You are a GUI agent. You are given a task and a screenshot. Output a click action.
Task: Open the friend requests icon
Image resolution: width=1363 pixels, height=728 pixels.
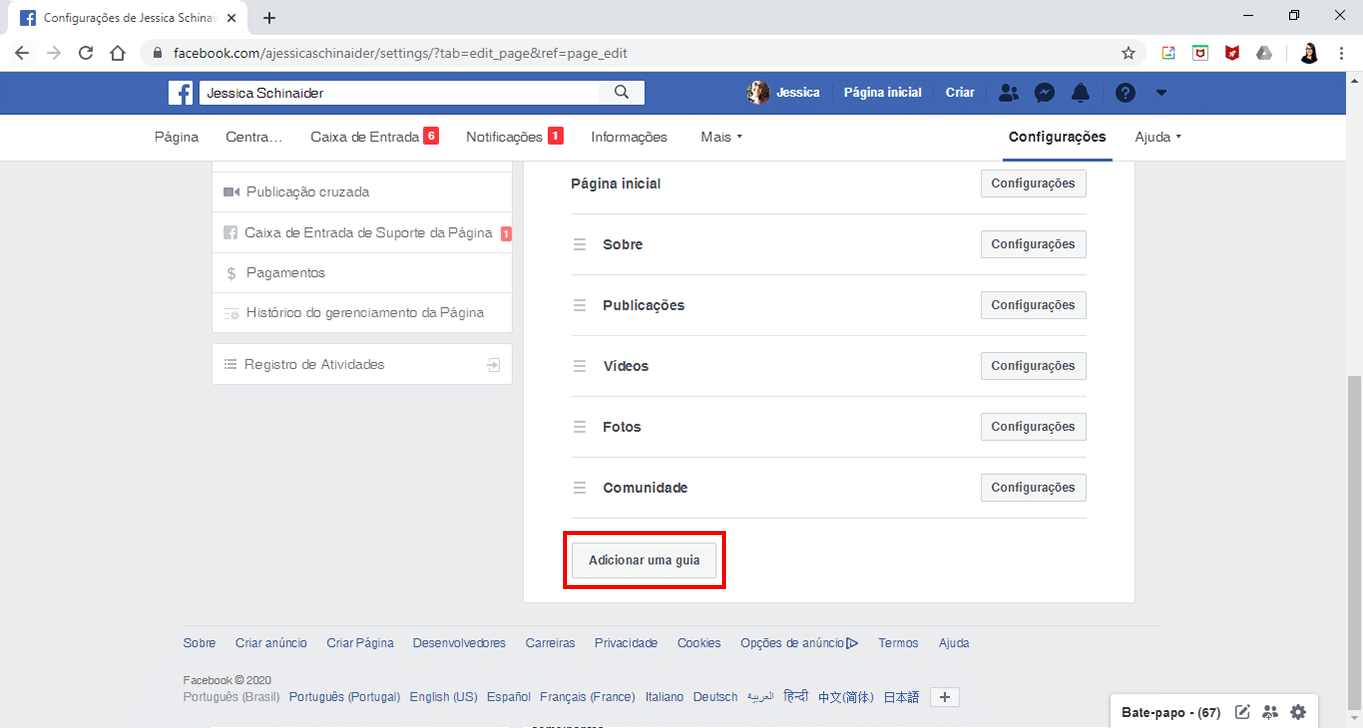pos(1008,93)
